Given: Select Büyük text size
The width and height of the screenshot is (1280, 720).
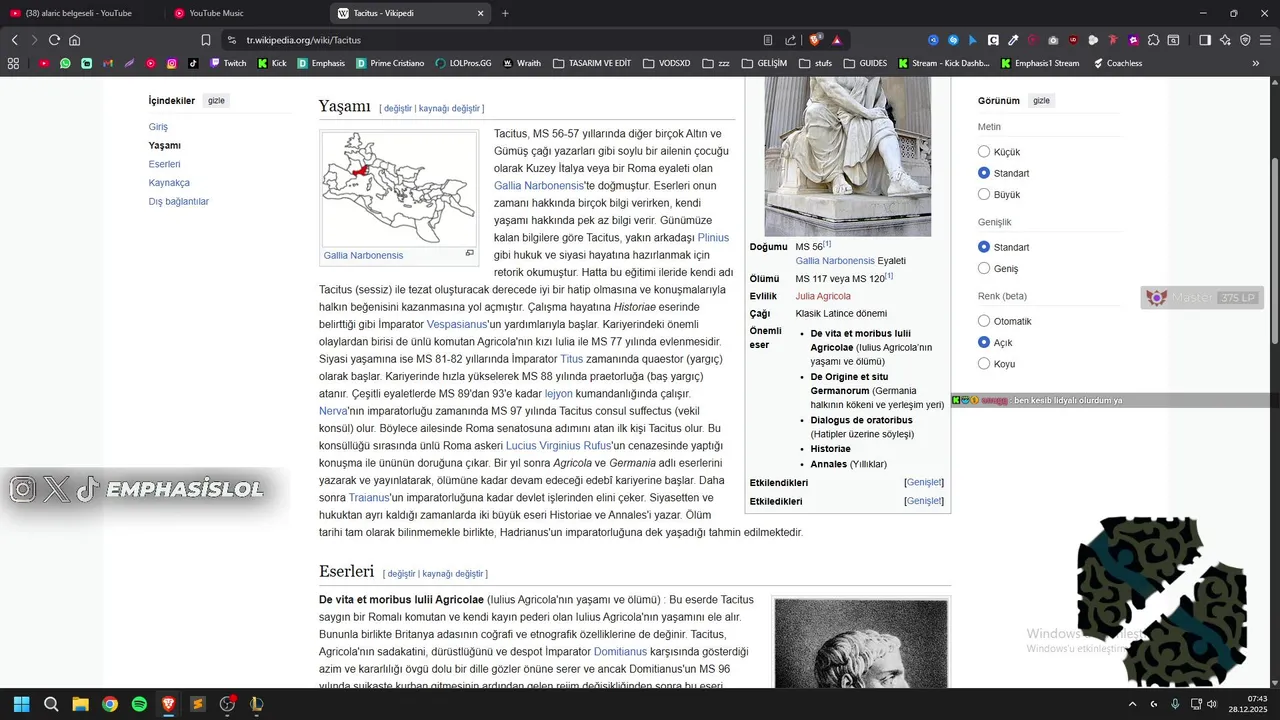Looking at the screenshot, I should 984,194.
